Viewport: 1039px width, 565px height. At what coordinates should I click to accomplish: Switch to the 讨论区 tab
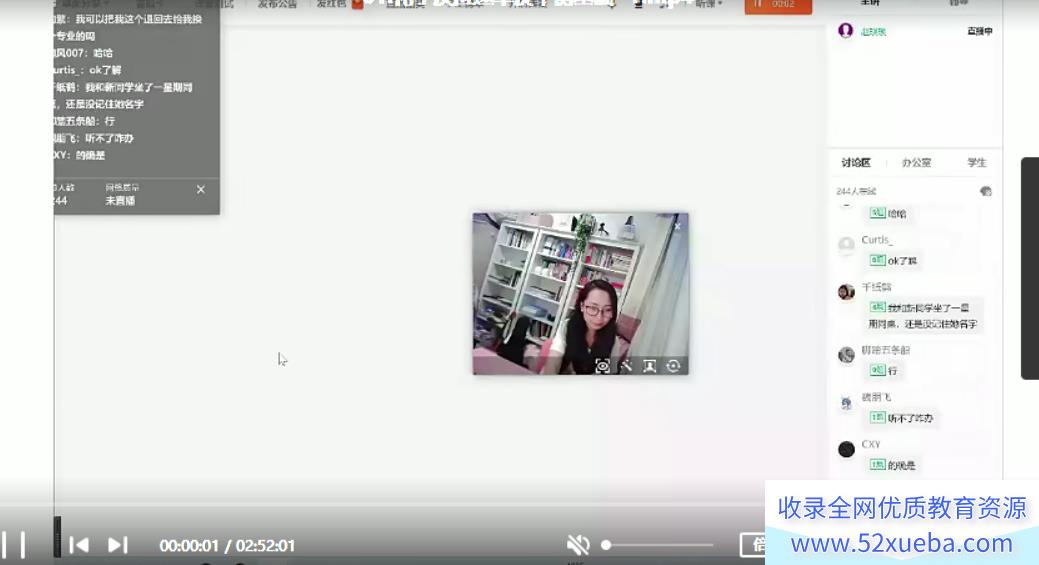[x=855, y=162]
